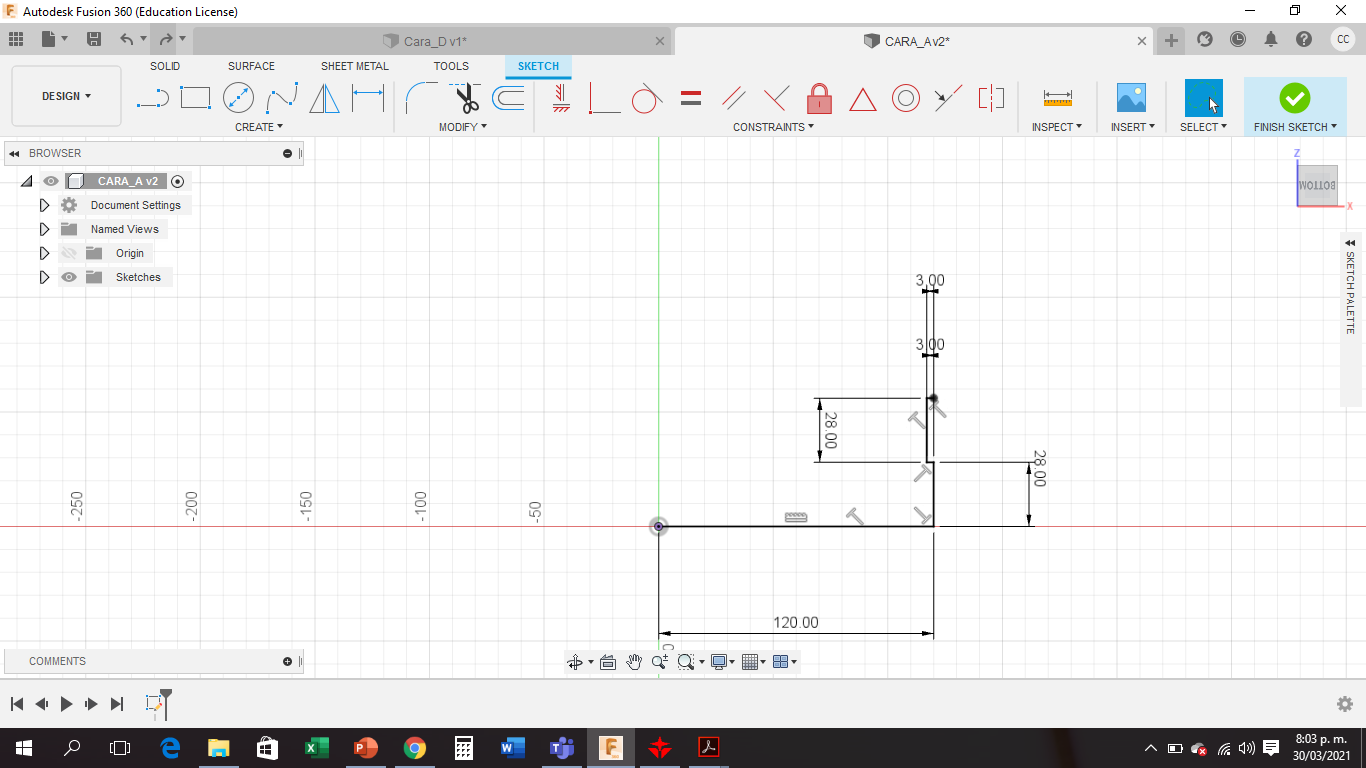1366x768 pixels.
Task: Apply the Symmetry constraint
Action: [991, 98]
